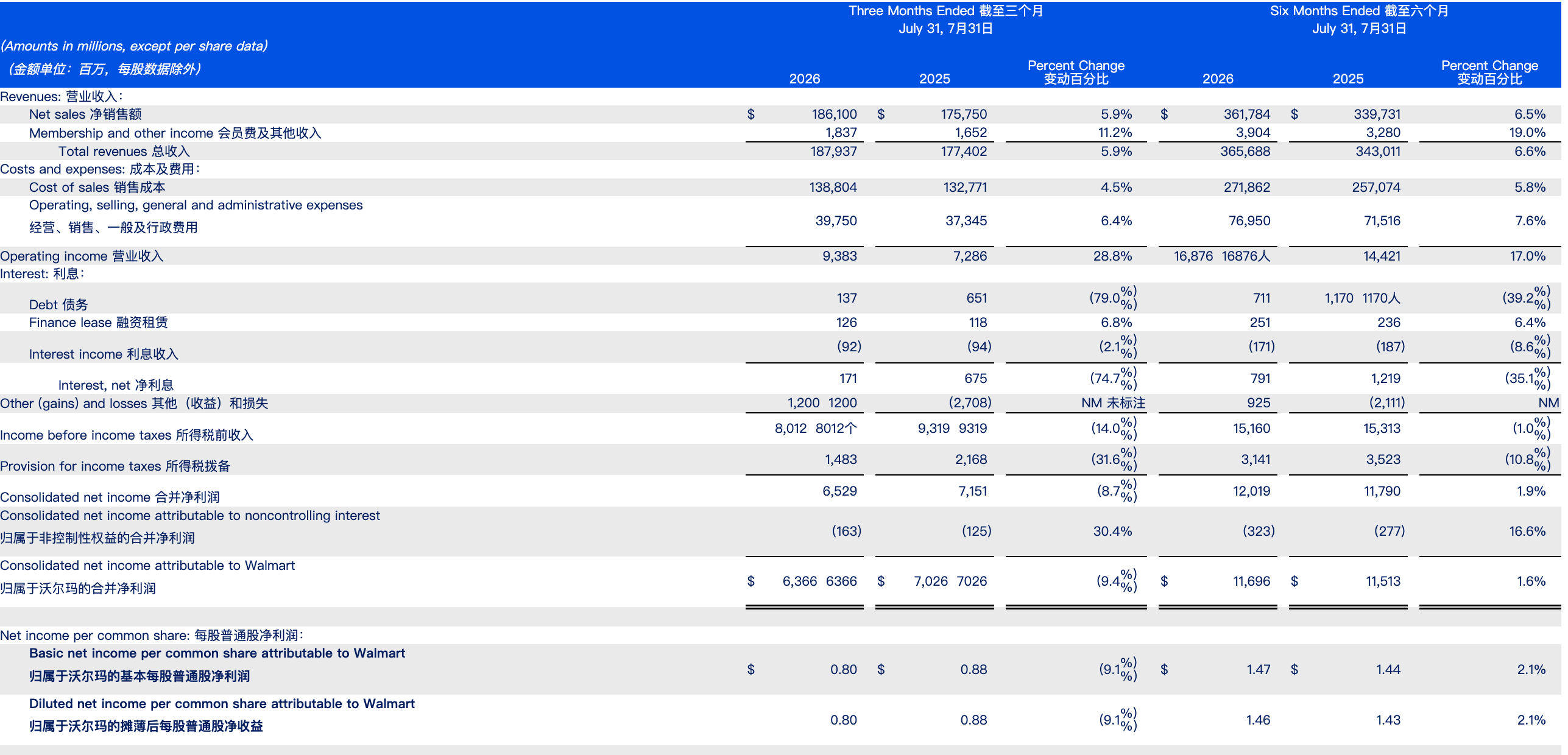
Task: Select Total revenues value 365,688
Action: coord(1245,151)
